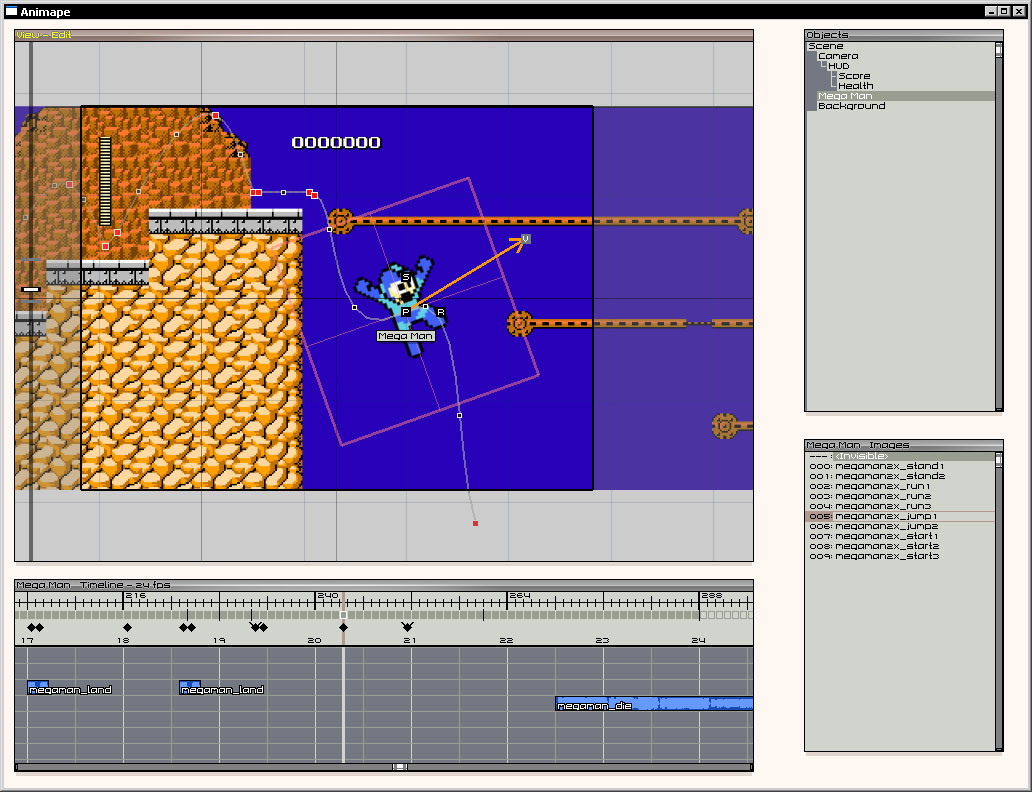
Task: Click the Mega Man Images panel scrollbar
Action: tap(999, 601)
